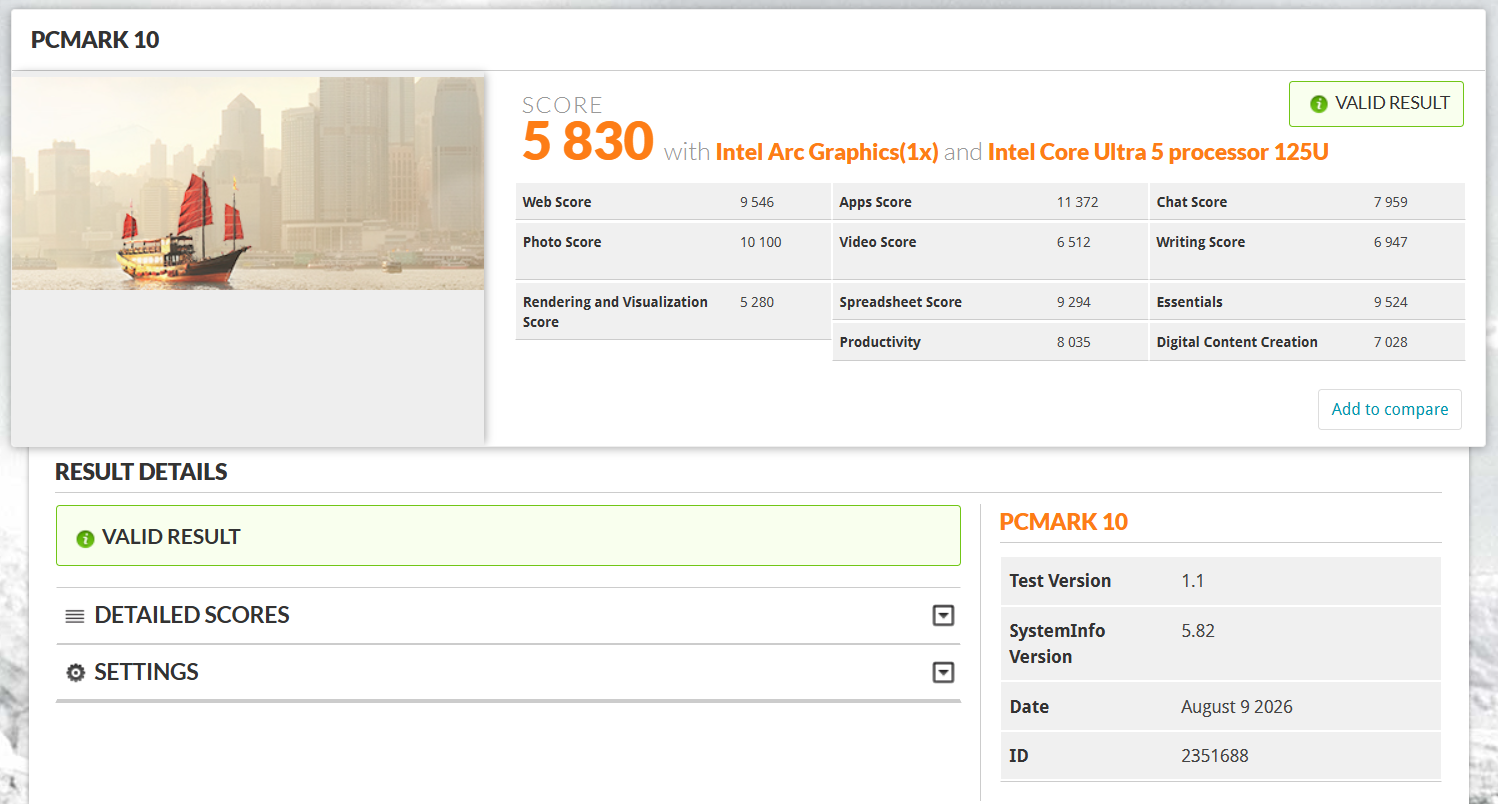1498x804 pixels.
Task: Select the Digital Content Creation value 7 028
Action: click(1391, 342)
